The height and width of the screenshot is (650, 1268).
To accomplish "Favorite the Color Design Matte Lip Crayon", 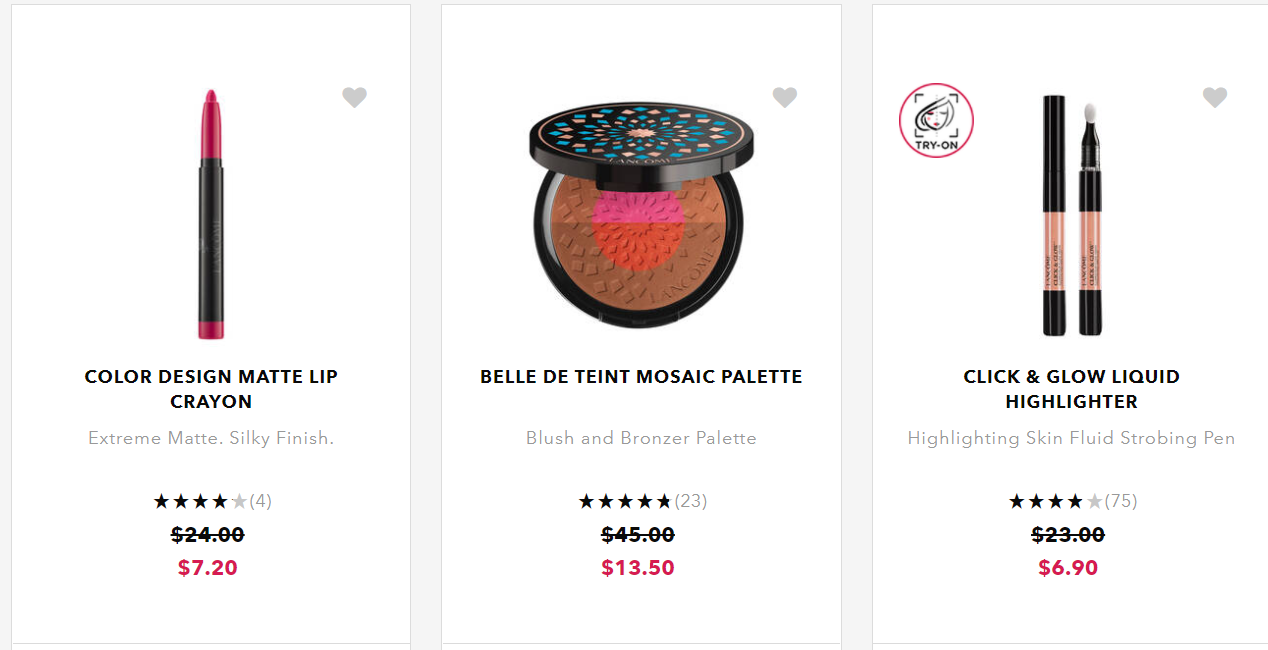I will pos(354,97).
